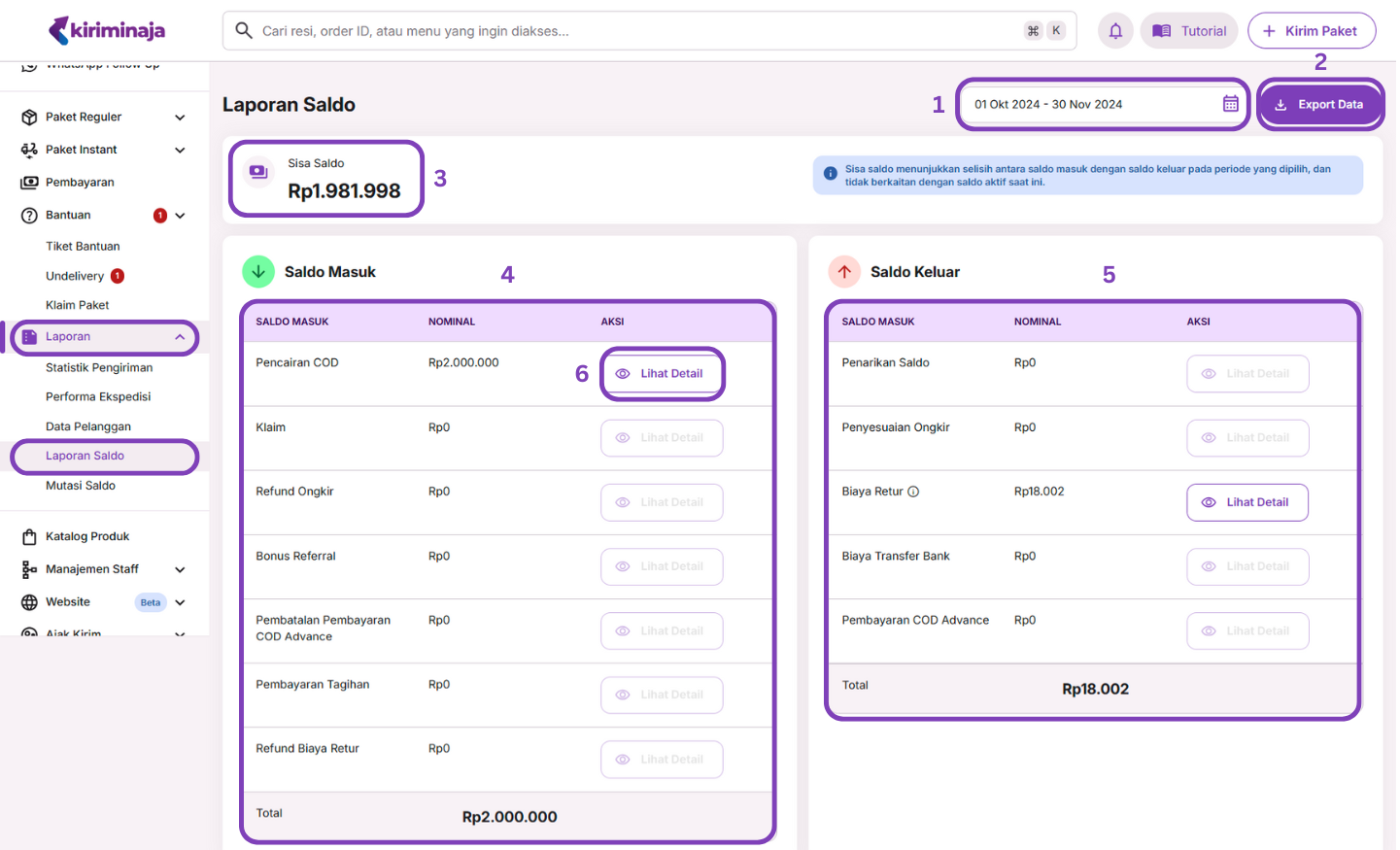Click the Rp2.000.000 Pencairan COD nominal
This screenshot has height=850, width=1400.
pos(463,362)
